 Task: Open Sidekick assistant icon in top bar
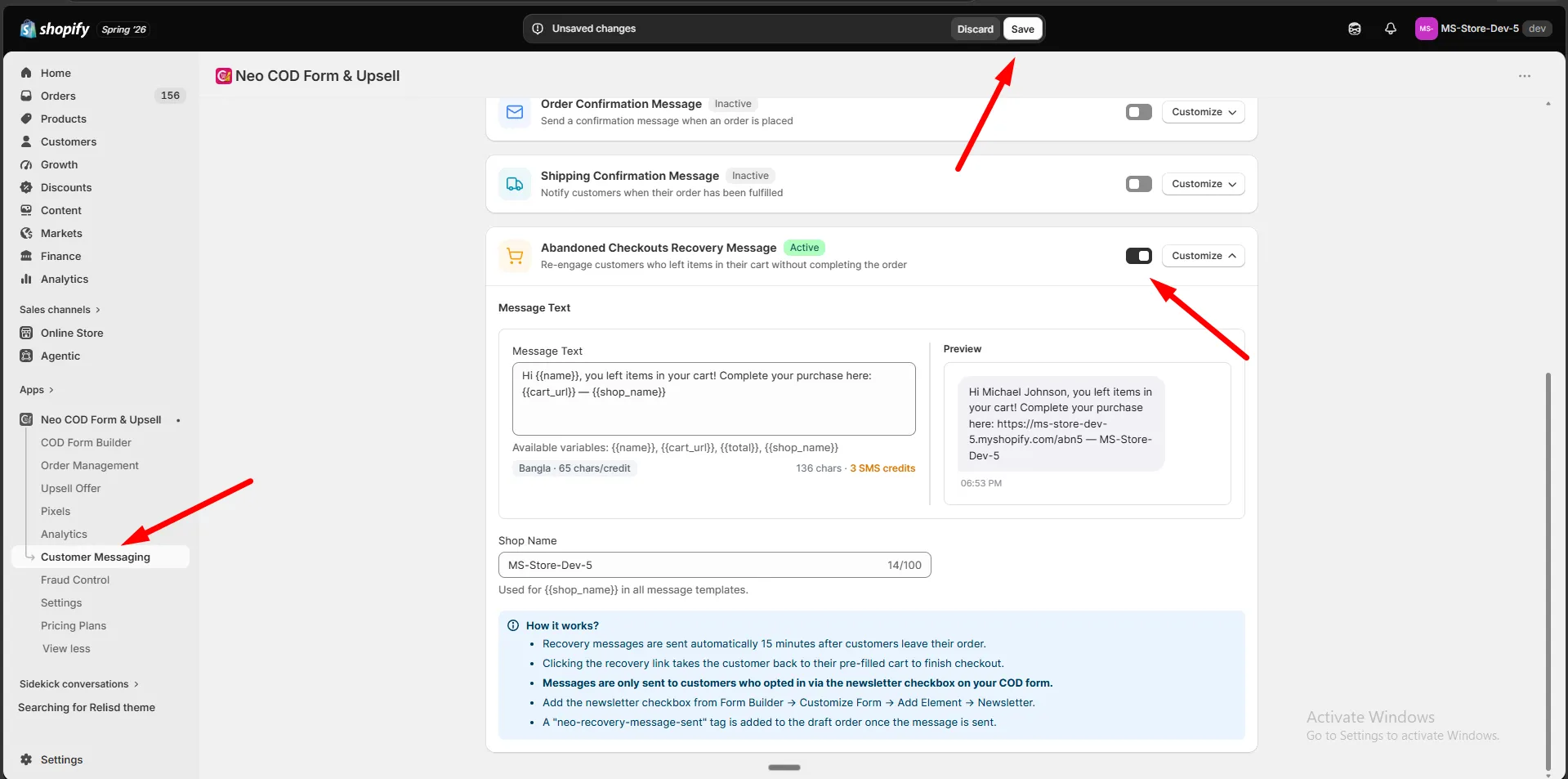(x=1355, y=29)
